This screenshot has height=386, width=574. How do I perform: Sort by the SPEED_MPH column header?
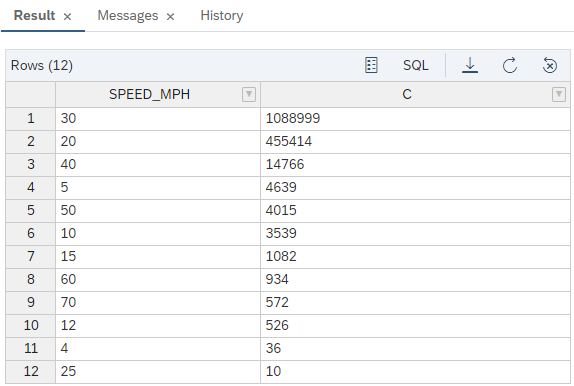(149, 94)
